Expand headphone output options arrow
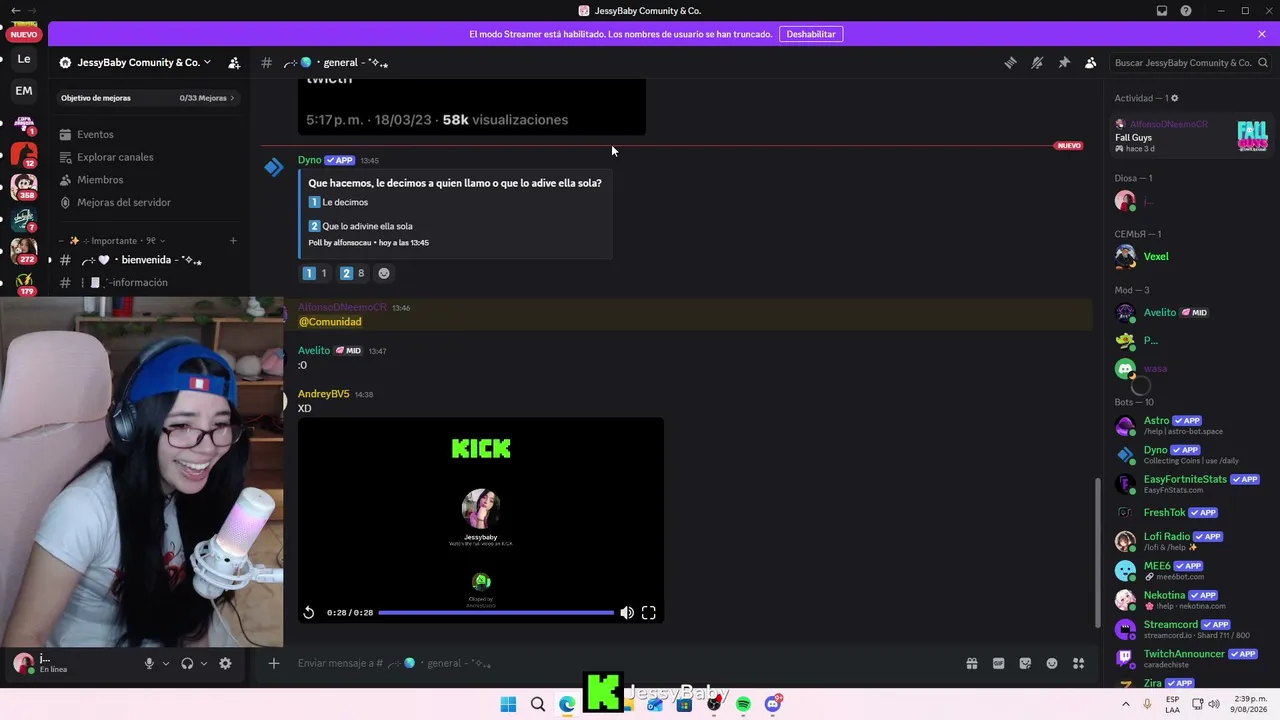The width and height of the screenshot is (1280, 720). tap(204, 663)
